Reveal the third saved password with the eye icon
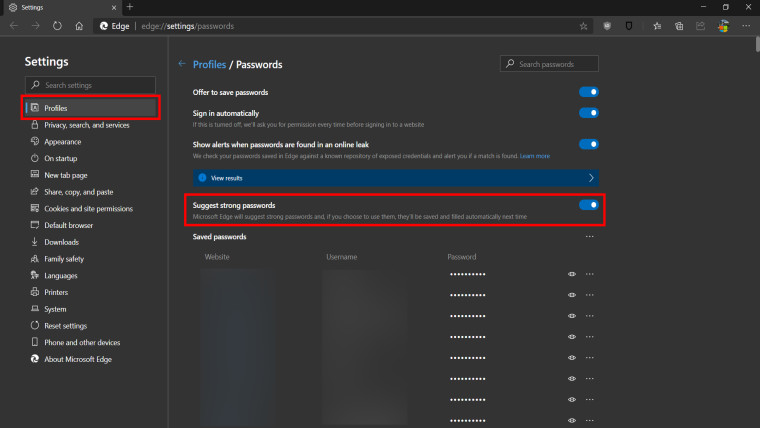Screen dimensions: 760x428 click(572, 316)
